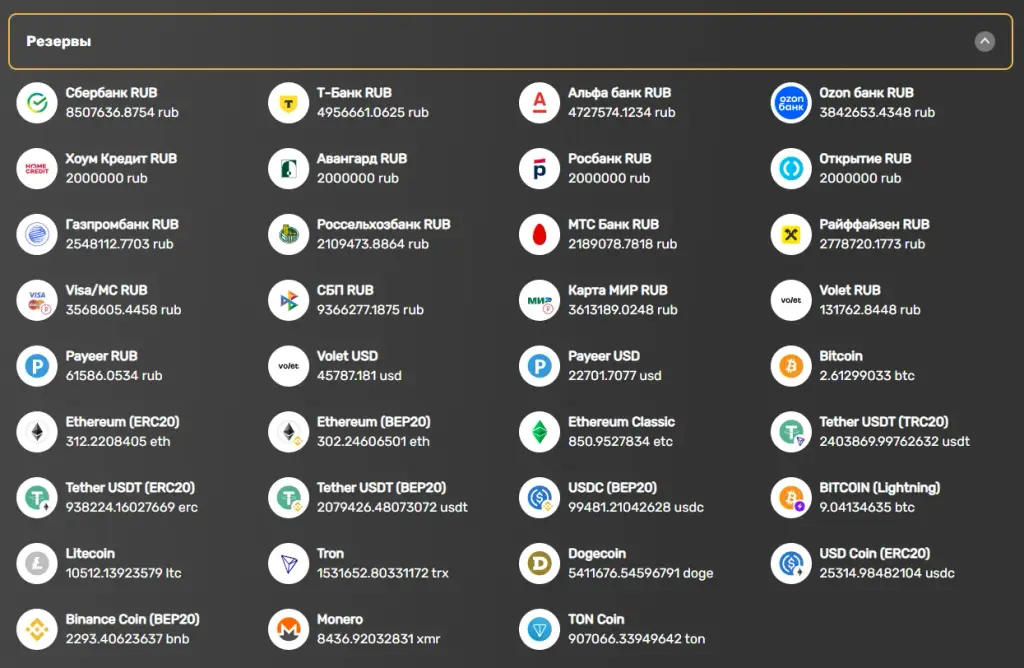Click the USD Coin (ERC20) icon
The width and height of the screenshot is (1024, 668).
[x=791, y=564]
